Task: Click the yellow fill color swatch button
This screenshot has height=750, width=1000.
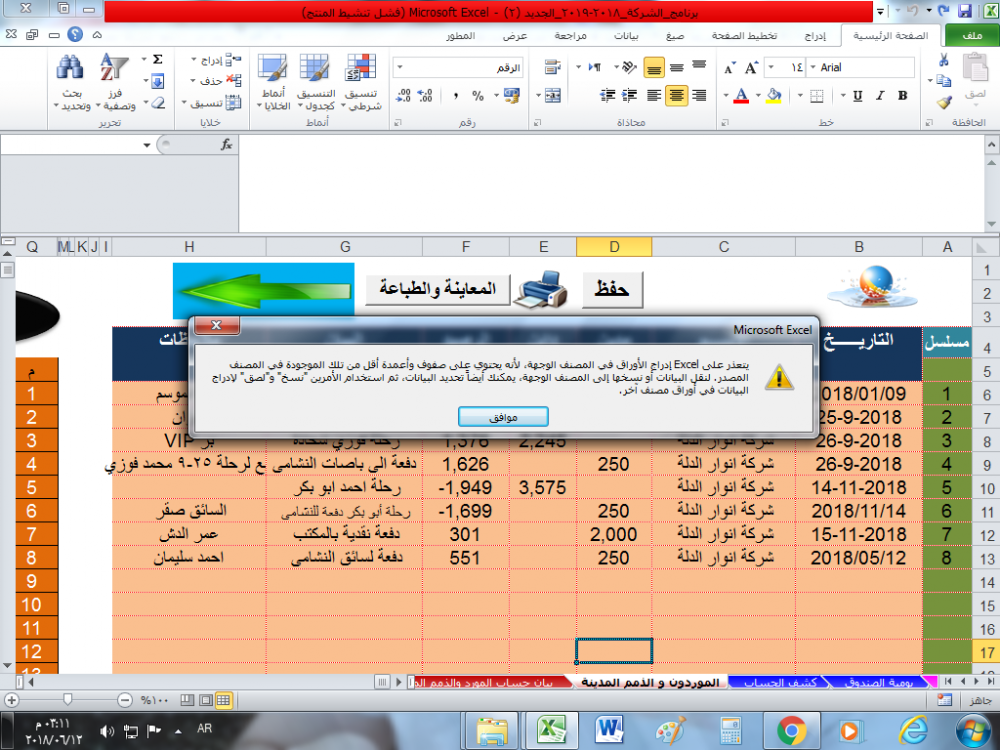Action: 774,96
